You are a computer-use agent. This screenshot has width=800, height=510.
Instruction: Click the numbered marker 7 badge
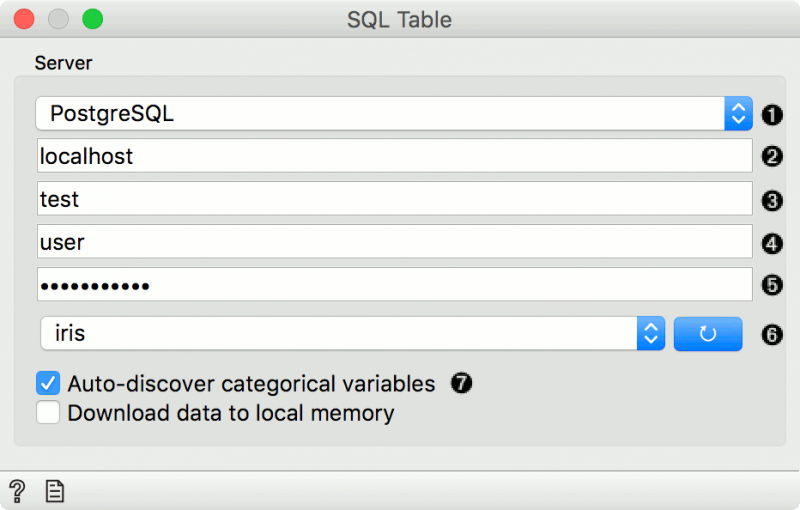(460, 384)
